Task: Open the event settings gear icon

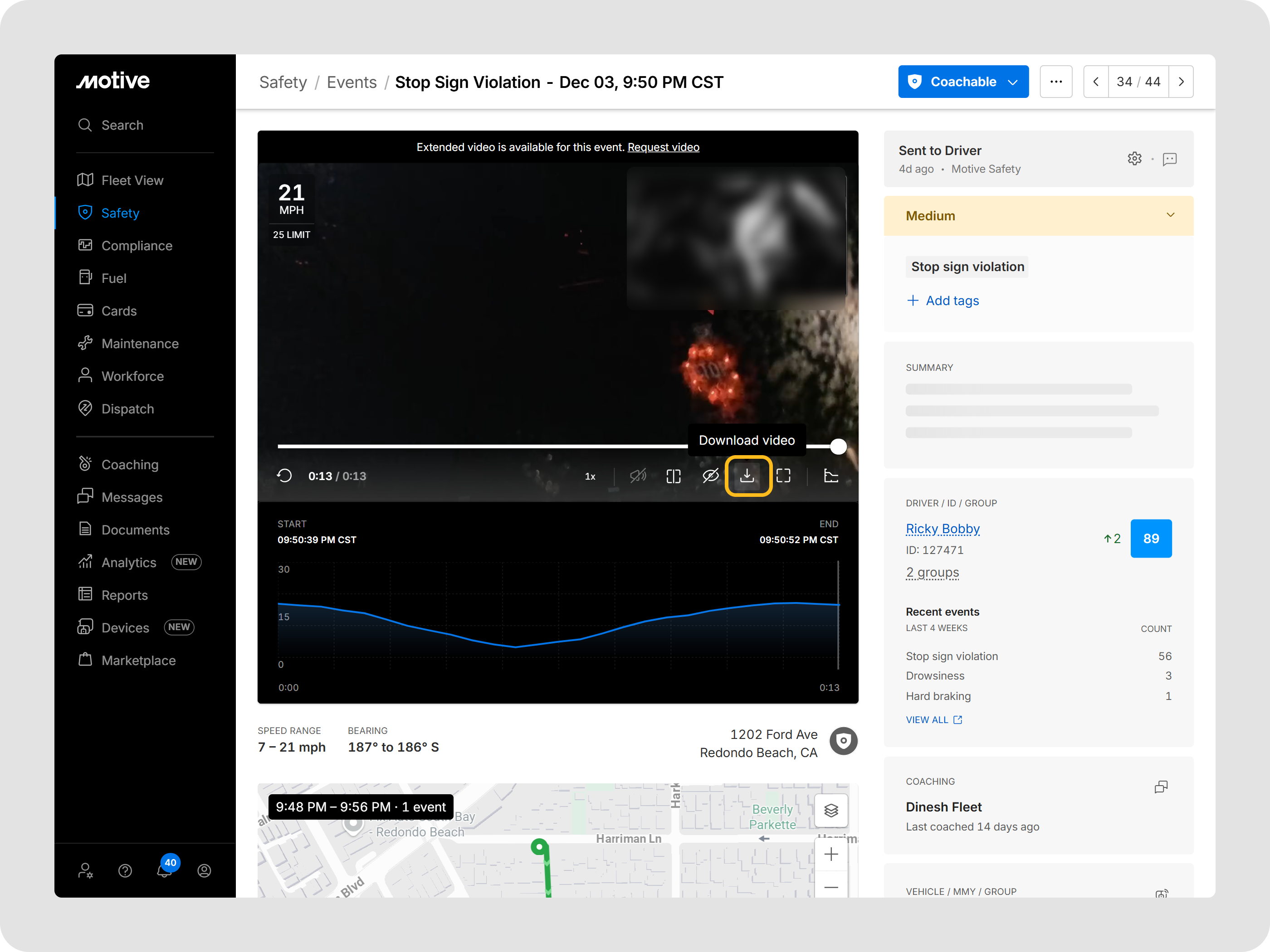Action: click(x=1134, y=159)
